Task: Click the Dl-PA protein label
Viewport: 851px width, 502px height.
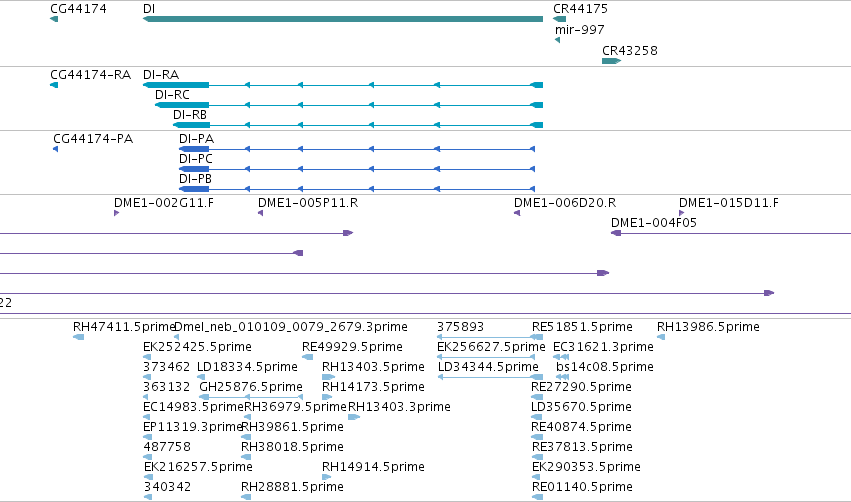Action: pyautogui.click(x=196, y=139)
